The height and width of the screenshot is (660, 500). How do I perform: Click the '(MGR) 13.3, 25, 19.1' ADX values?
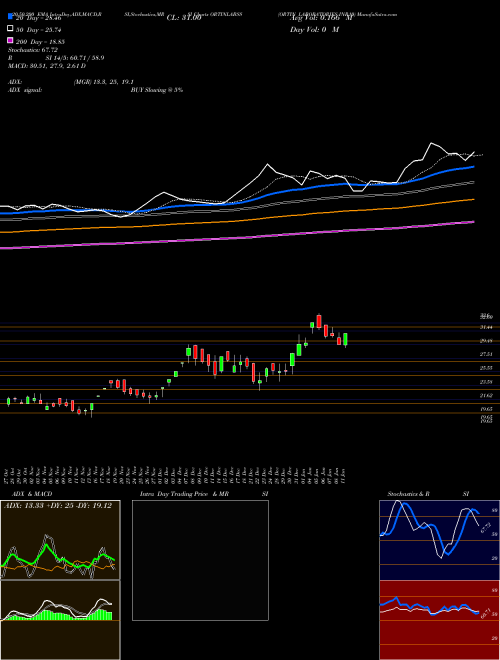pos(104,82)
